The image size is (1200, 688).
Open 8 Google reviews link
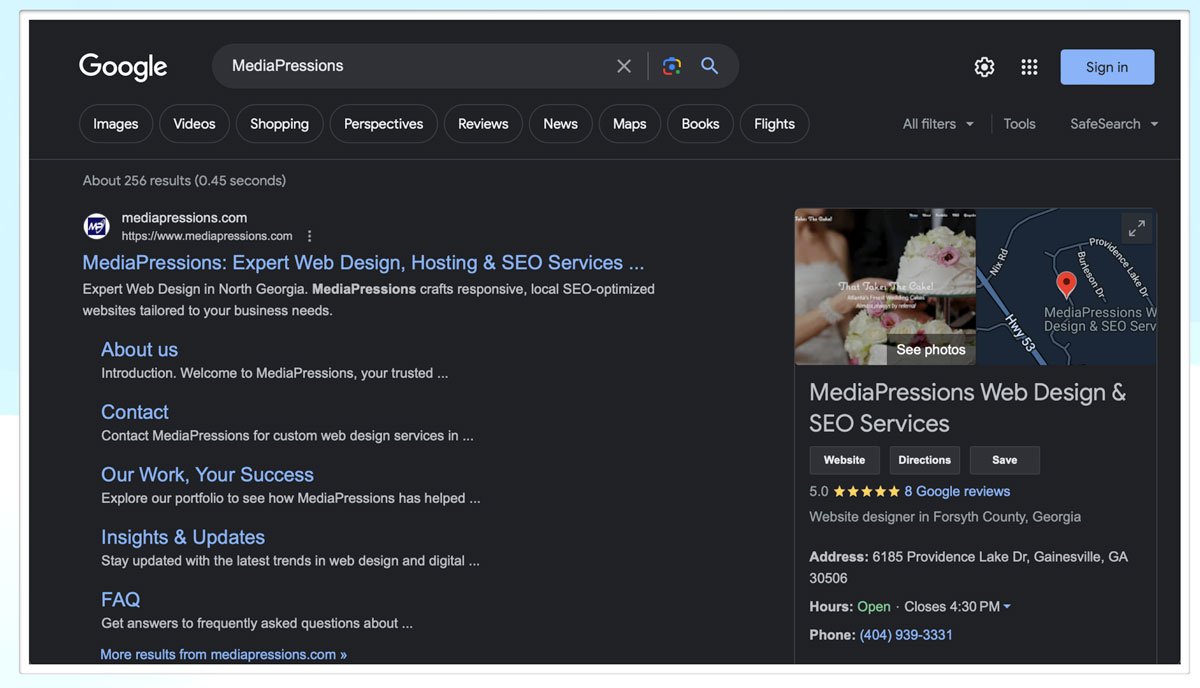pos(957,491)
